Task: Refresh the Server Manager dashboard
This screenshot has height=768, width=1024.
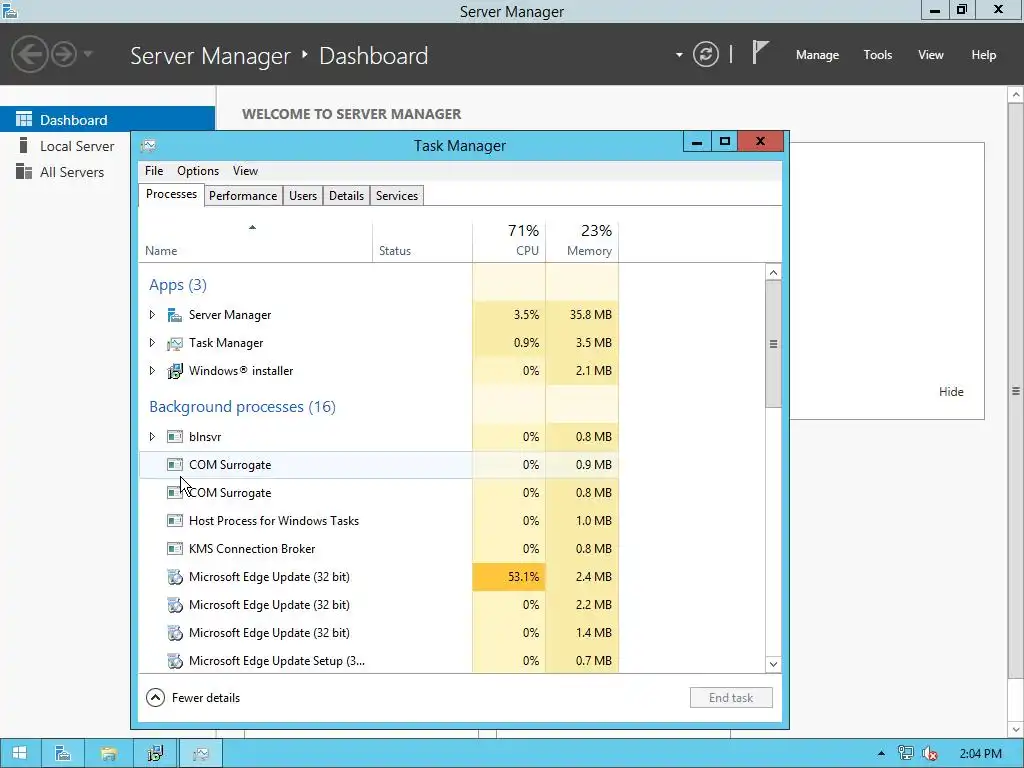Action: (705, 54)
